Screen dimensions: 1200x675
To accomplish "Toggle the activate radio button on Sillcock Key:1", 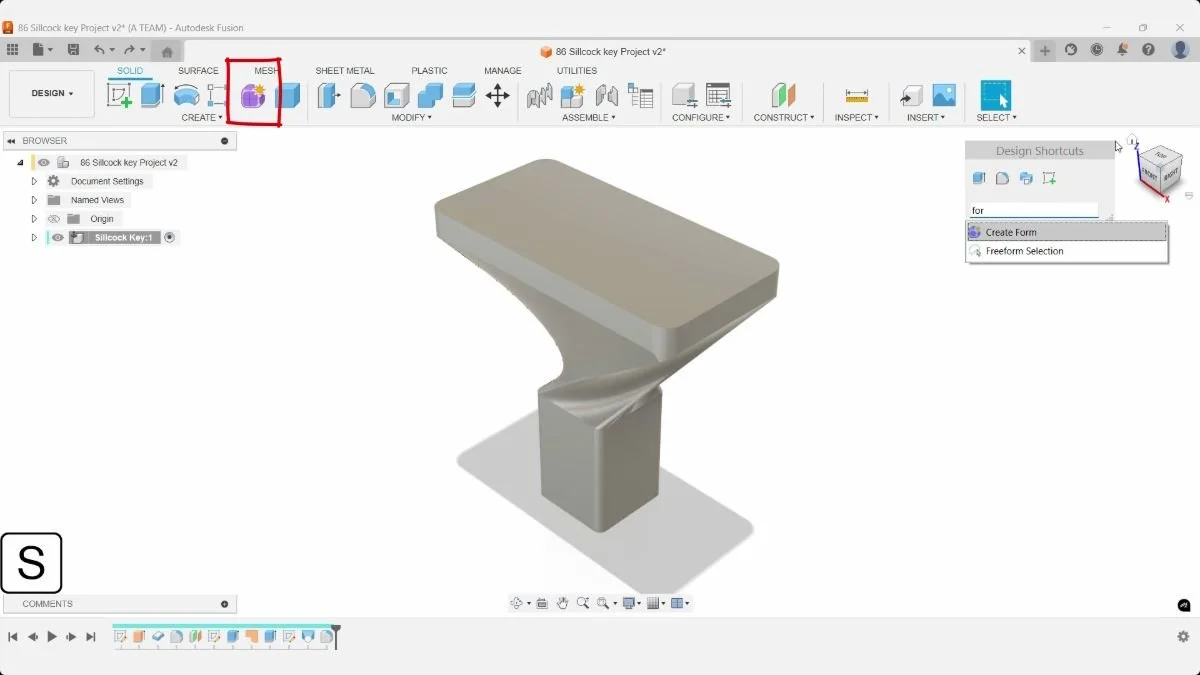I will tap(170, 238).
